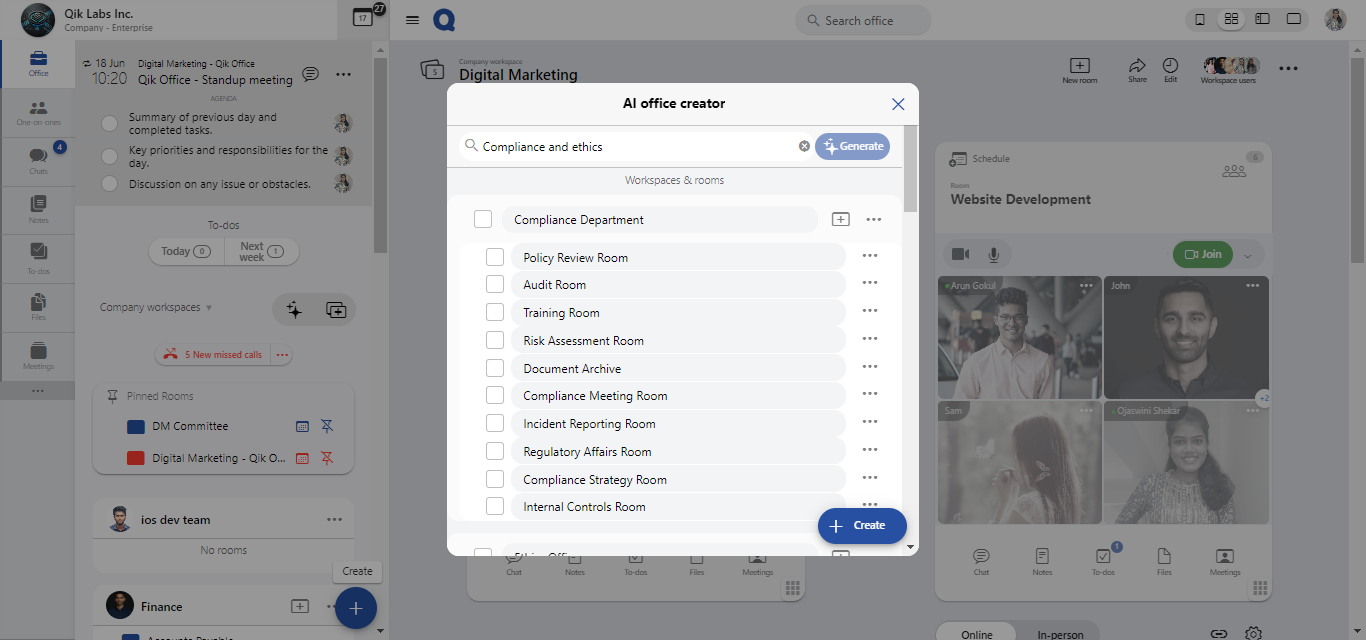Click the Generate AI button
1366x640 pixels.
[x=852, y=146]
